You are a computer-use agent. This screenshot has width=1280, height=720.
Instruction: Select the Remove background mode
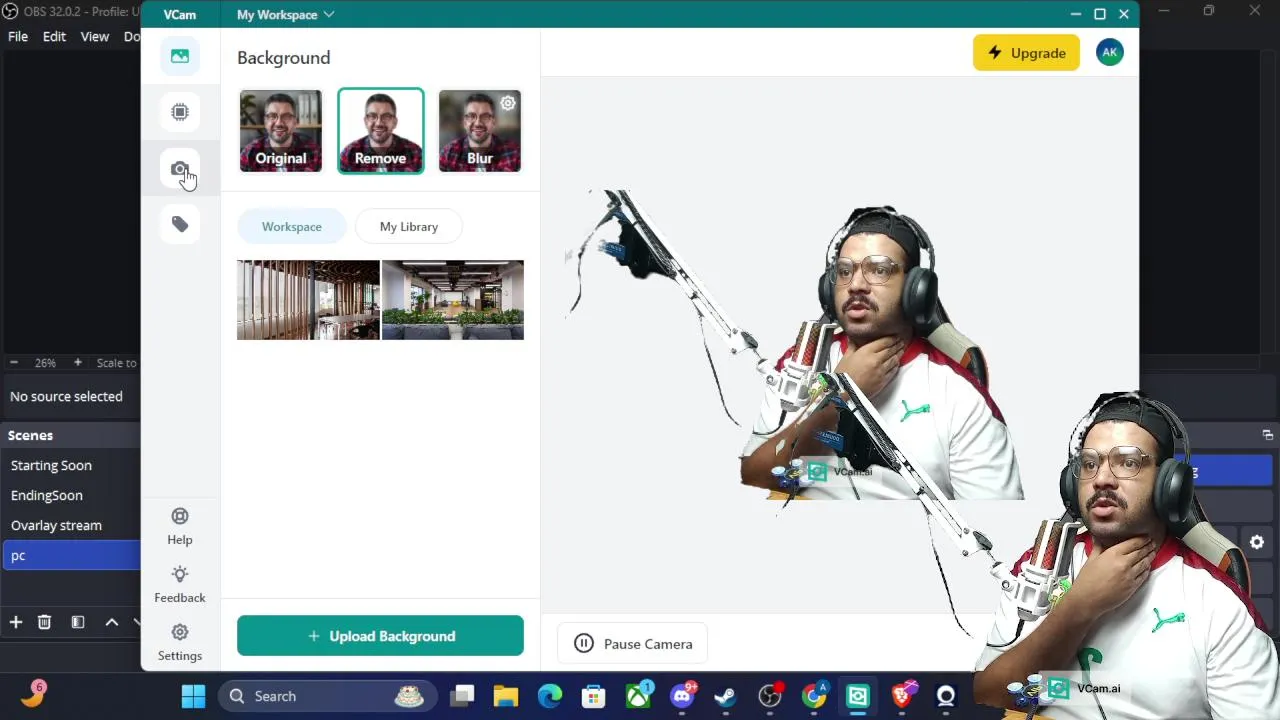(380, 131)
